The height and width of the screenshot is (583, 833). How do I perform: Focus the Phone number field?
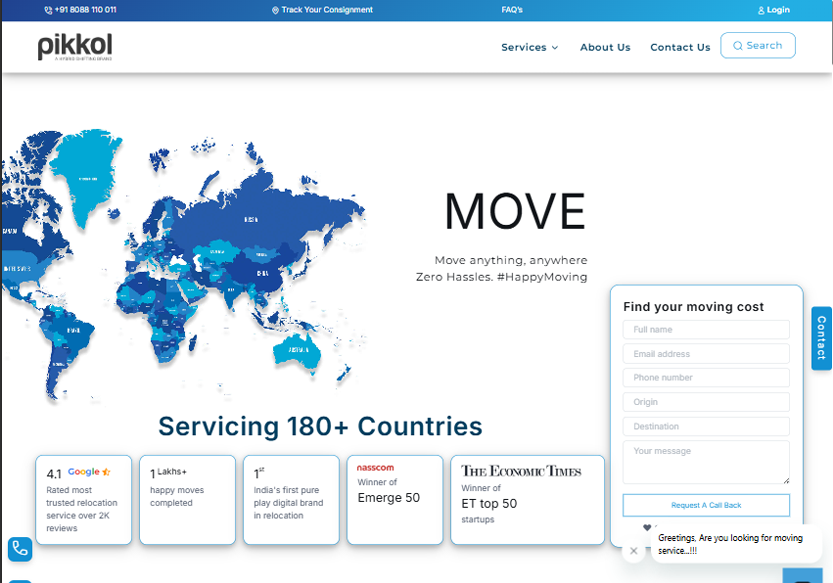coord(706,377)
